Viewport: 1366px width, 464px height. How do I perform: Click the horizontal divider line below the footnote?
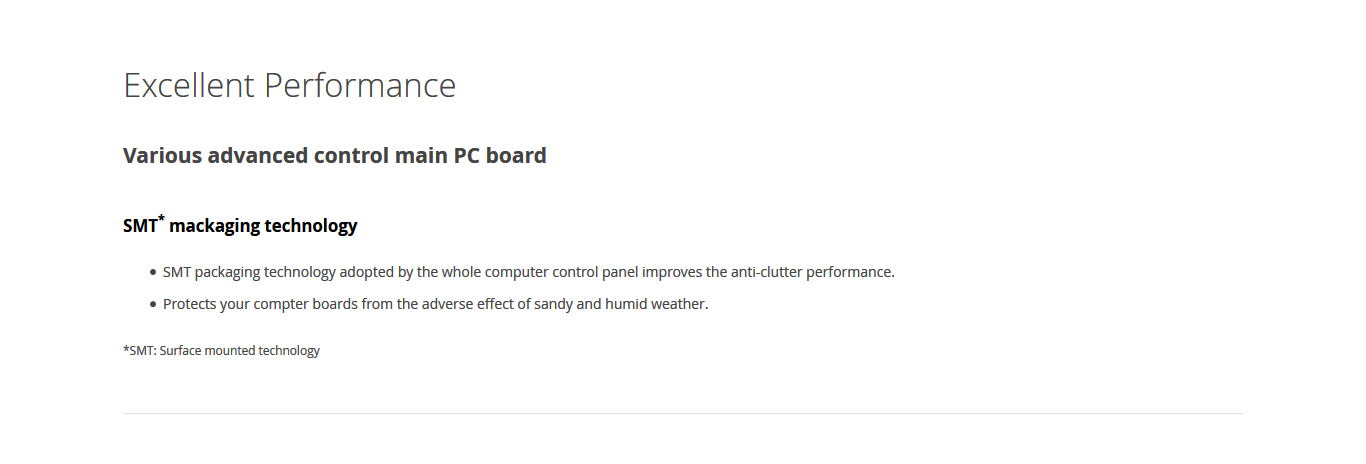682,413
